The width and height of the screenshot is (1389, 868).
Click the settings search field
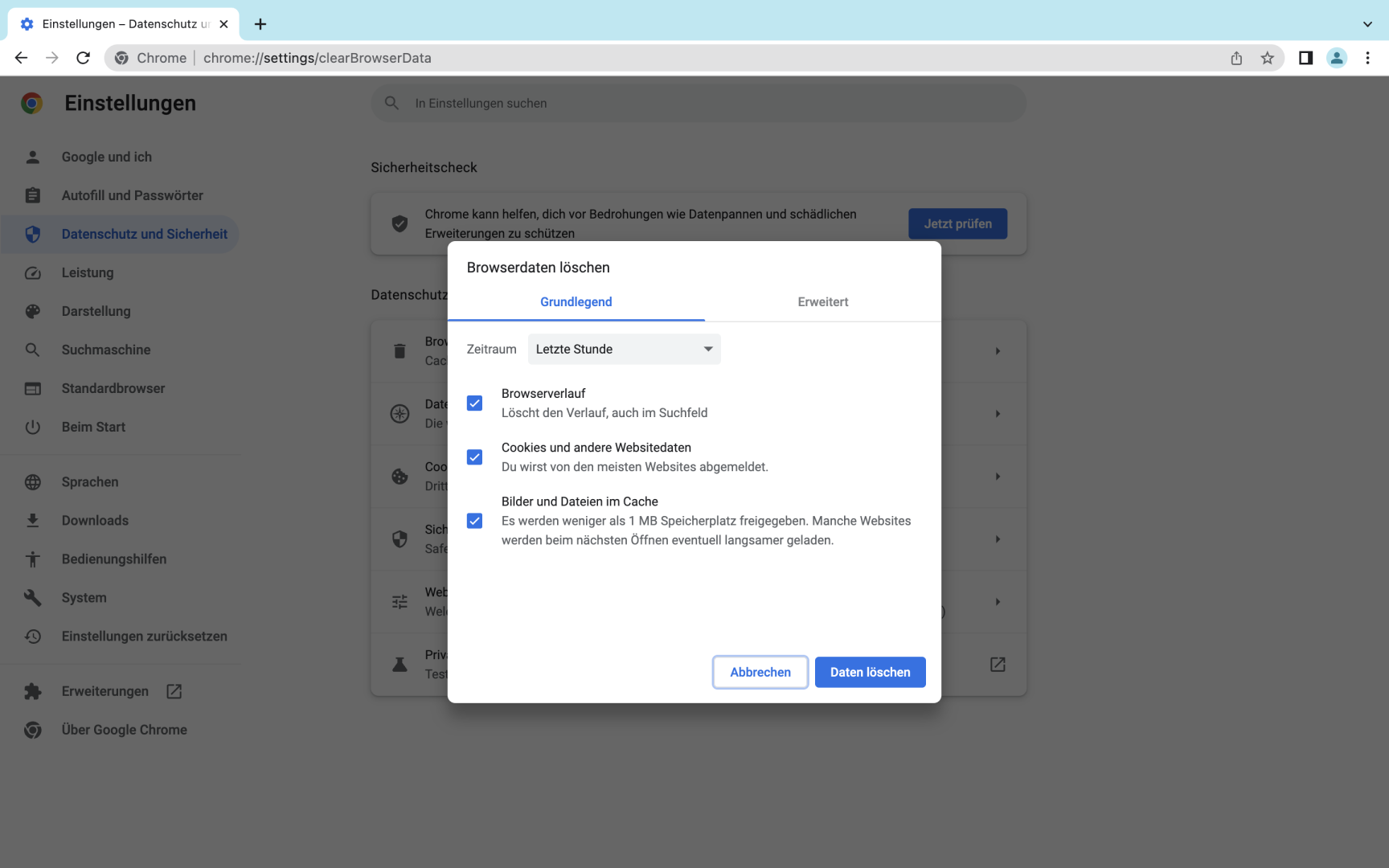698,103
